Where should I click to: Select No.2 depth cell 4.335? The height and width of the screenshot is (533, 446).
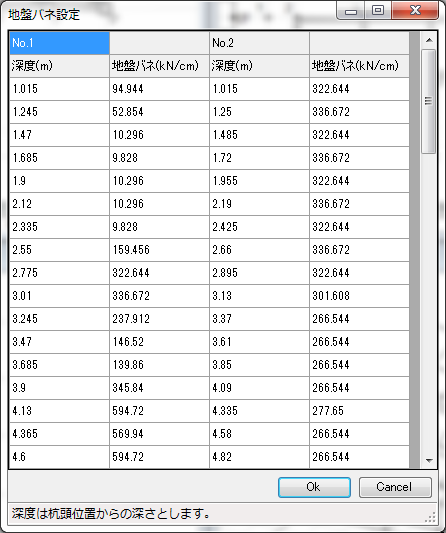(x=260, y=411)
